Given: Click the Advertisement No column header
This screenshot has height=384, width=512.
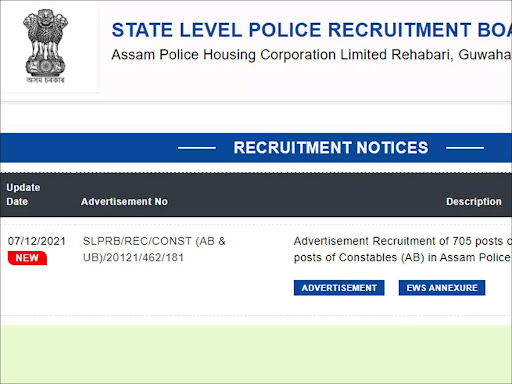Looking at the screenshot, I should (x=124, y=202).
